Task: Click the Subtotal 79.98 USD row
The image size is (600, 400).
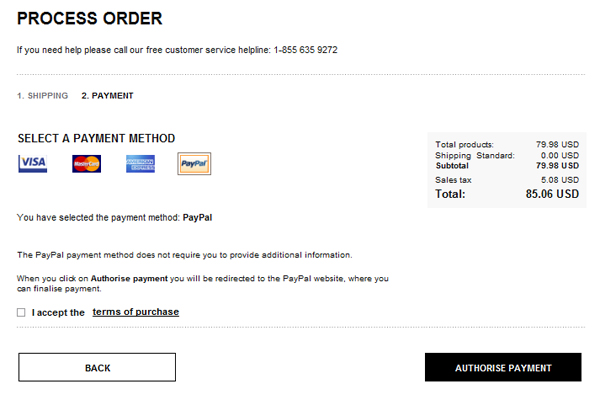Action: 507,166
